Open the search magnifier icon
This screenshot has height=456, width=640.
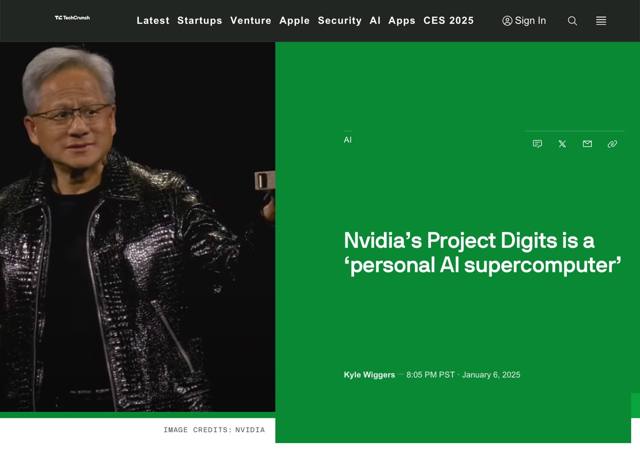tap(572, 21)
